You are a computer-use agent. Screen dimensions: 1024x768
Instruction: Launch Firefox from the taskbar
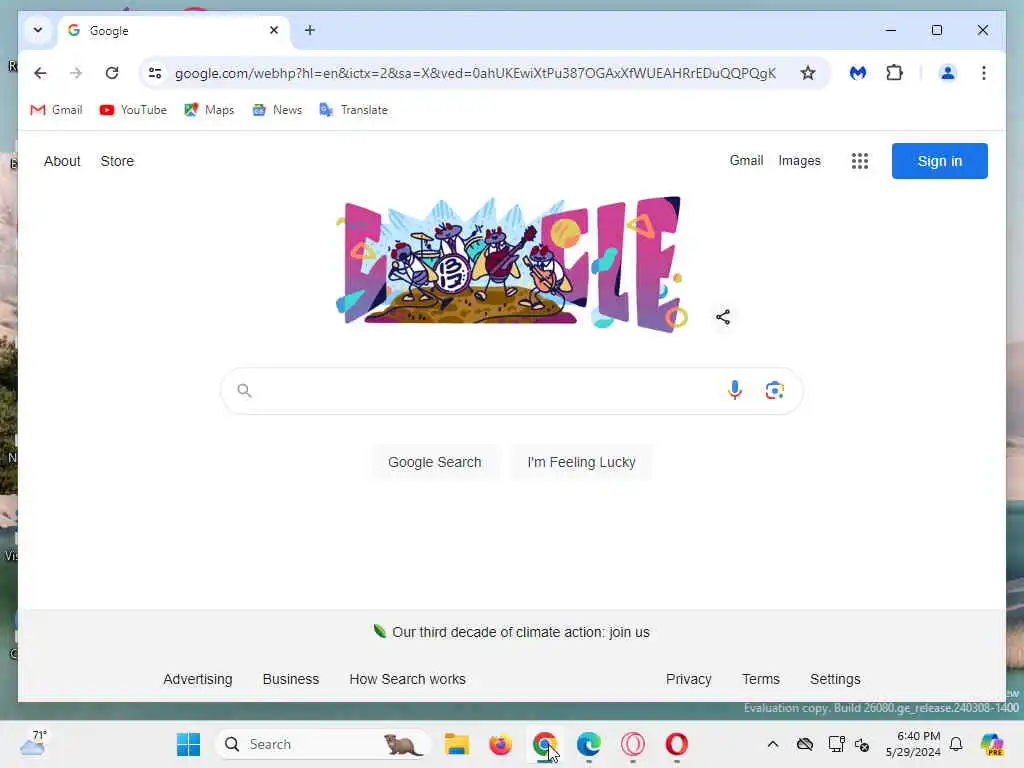501,744
